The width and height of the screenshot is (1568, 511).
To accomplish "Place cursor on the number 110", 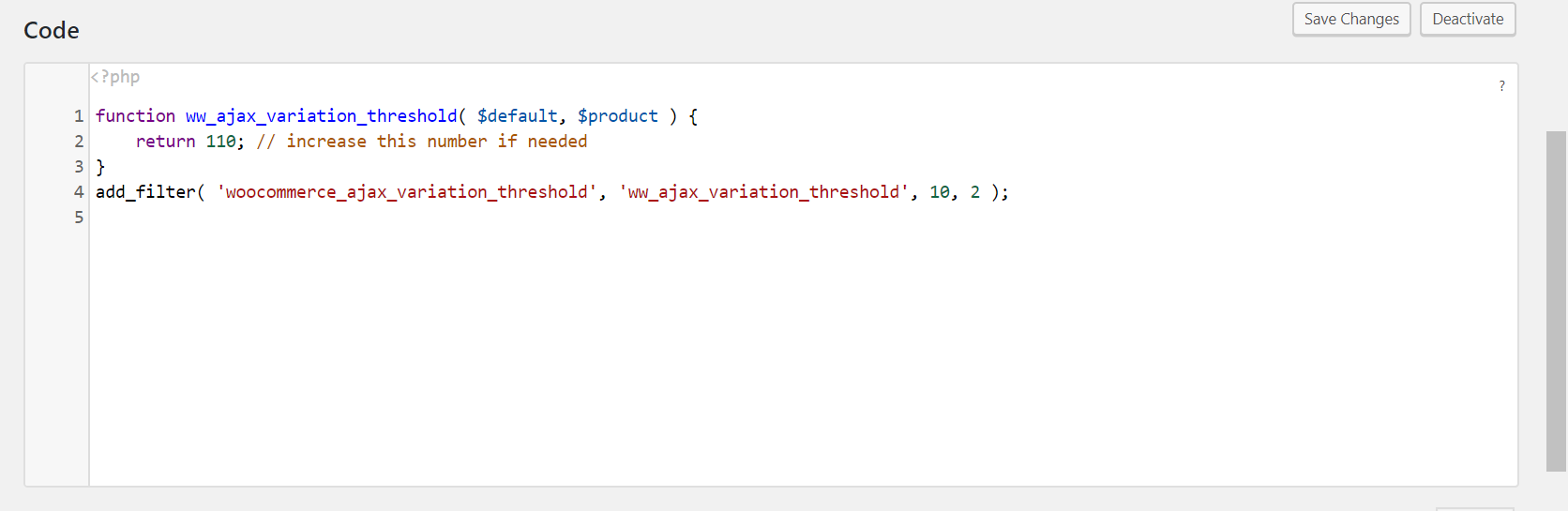I will (221, 142).
